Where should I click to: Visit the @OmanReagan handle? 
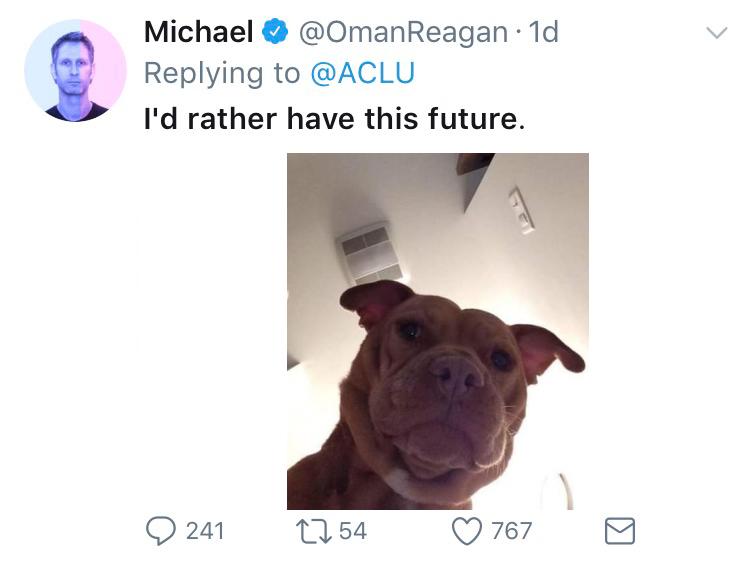(403, 32)
